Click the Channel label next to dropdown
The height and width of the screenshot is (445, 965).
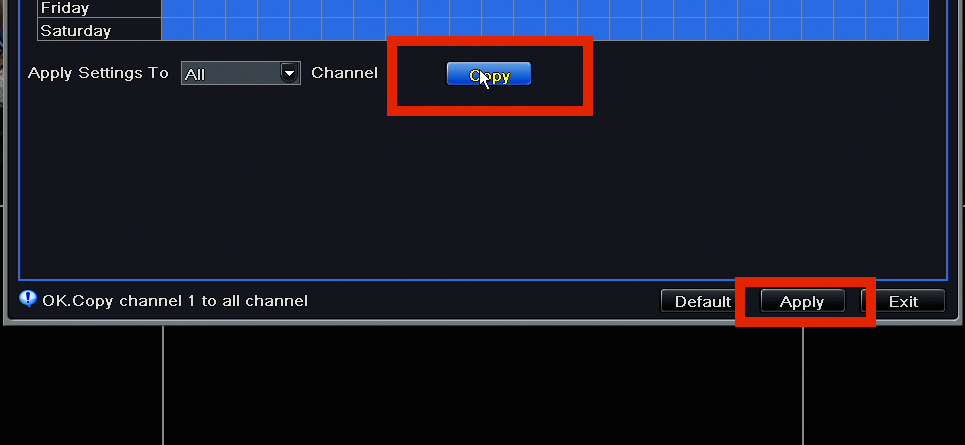(x=344, y=73)
